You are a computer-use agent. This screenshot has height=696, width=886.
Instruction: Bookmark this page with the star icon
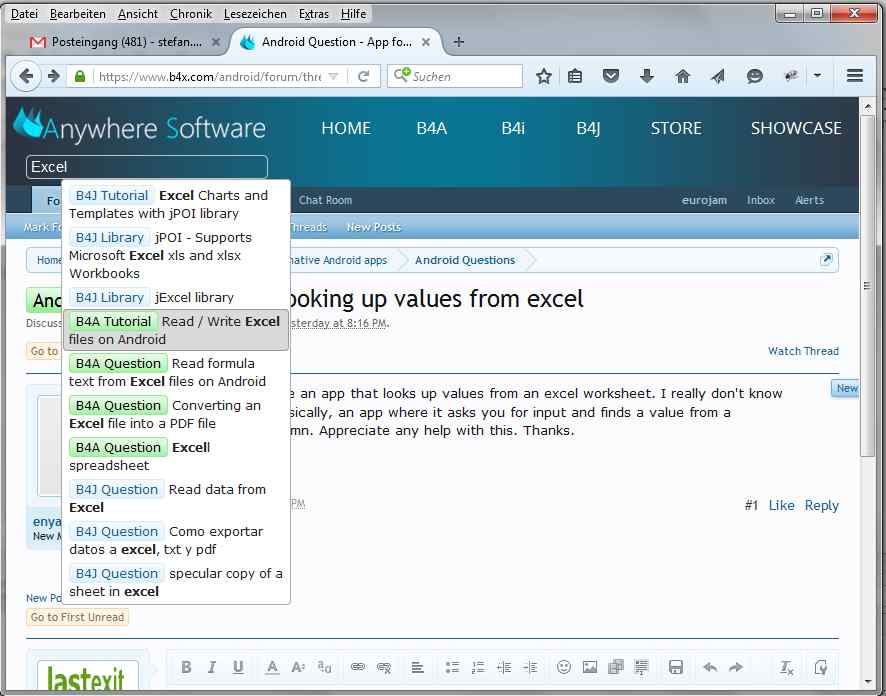coord(544,76)
